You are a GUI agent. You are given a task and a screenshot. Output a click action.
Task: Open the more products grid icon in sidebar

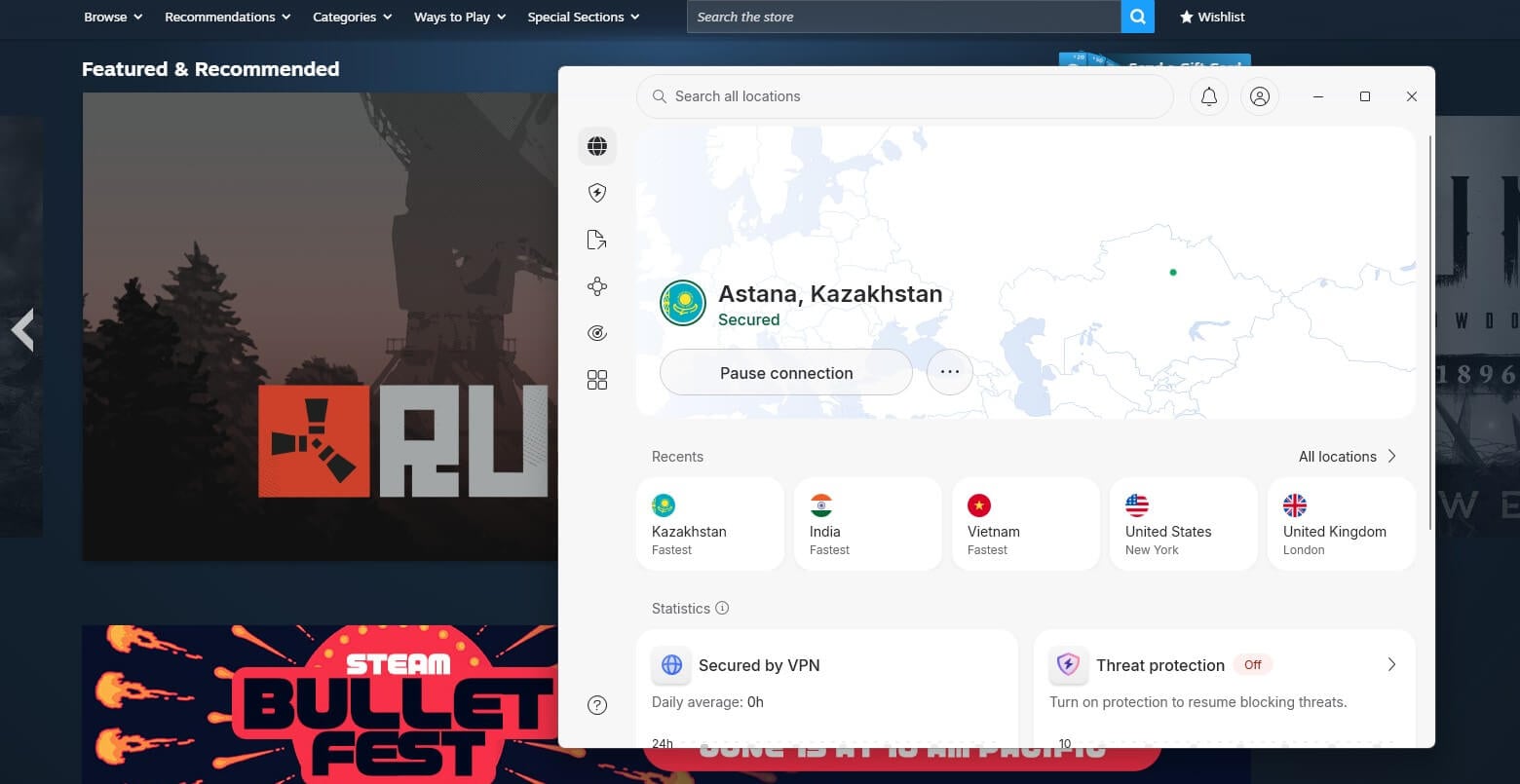point(597,380)
